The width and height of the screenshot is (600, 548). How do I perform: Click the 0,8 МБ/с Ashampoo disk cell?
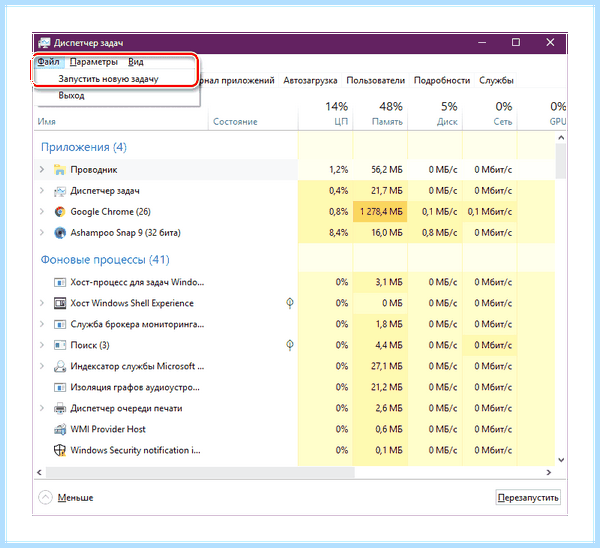point(435,233)
